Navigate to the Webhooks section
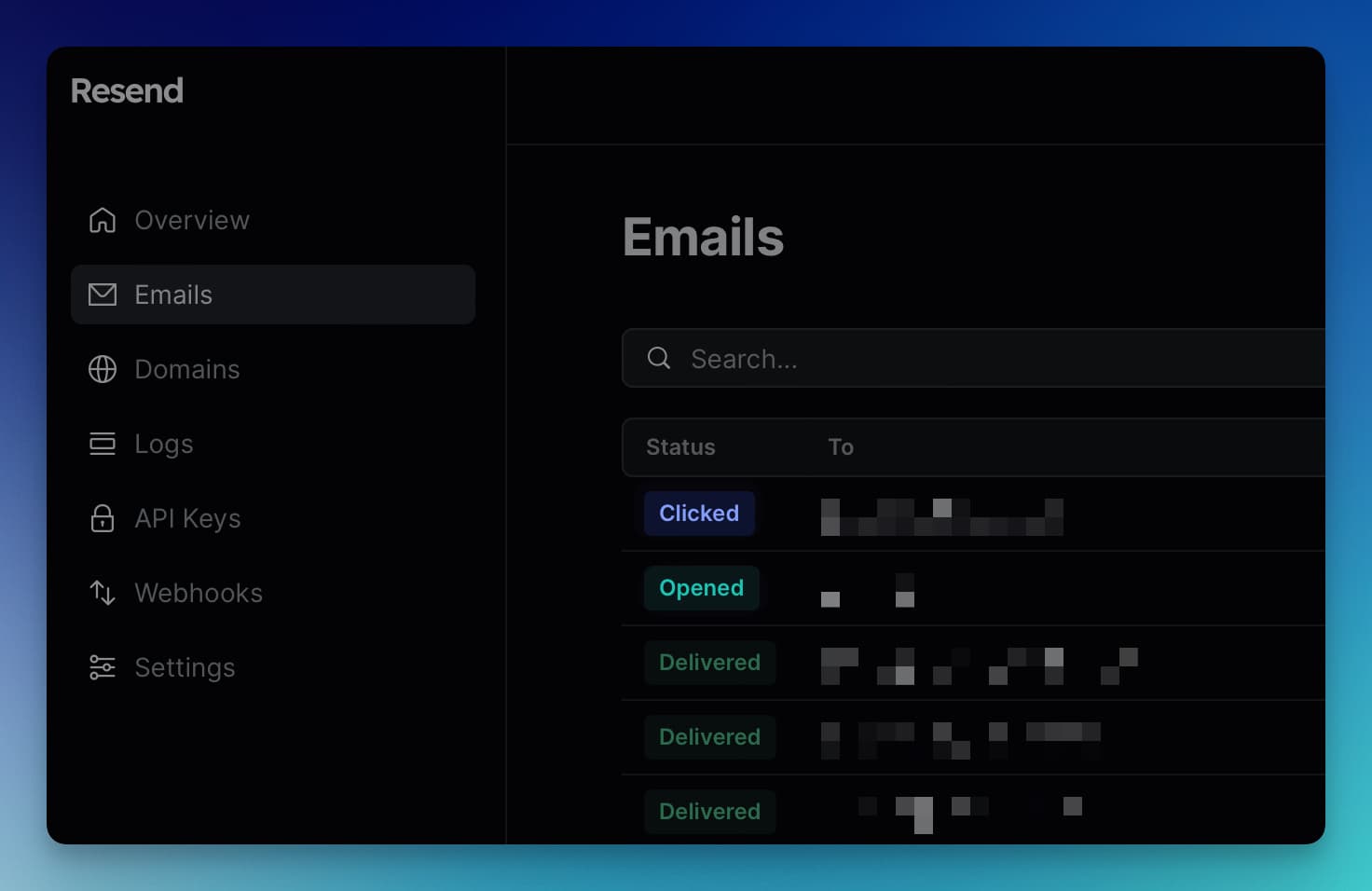The image size is (1372, 891). click(x=199, y=593)
